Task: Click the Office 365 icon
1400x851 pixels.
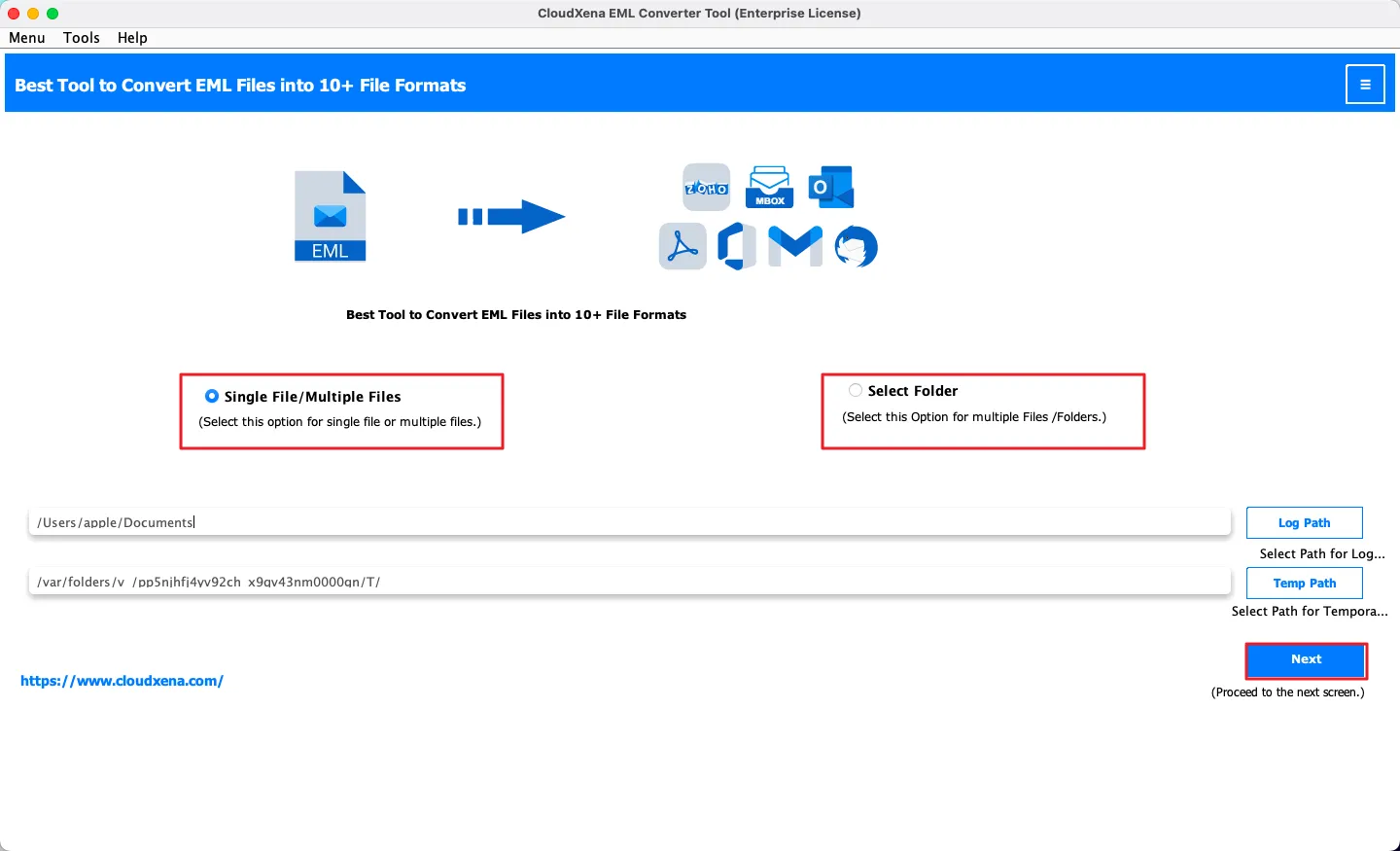Action: 737,246
